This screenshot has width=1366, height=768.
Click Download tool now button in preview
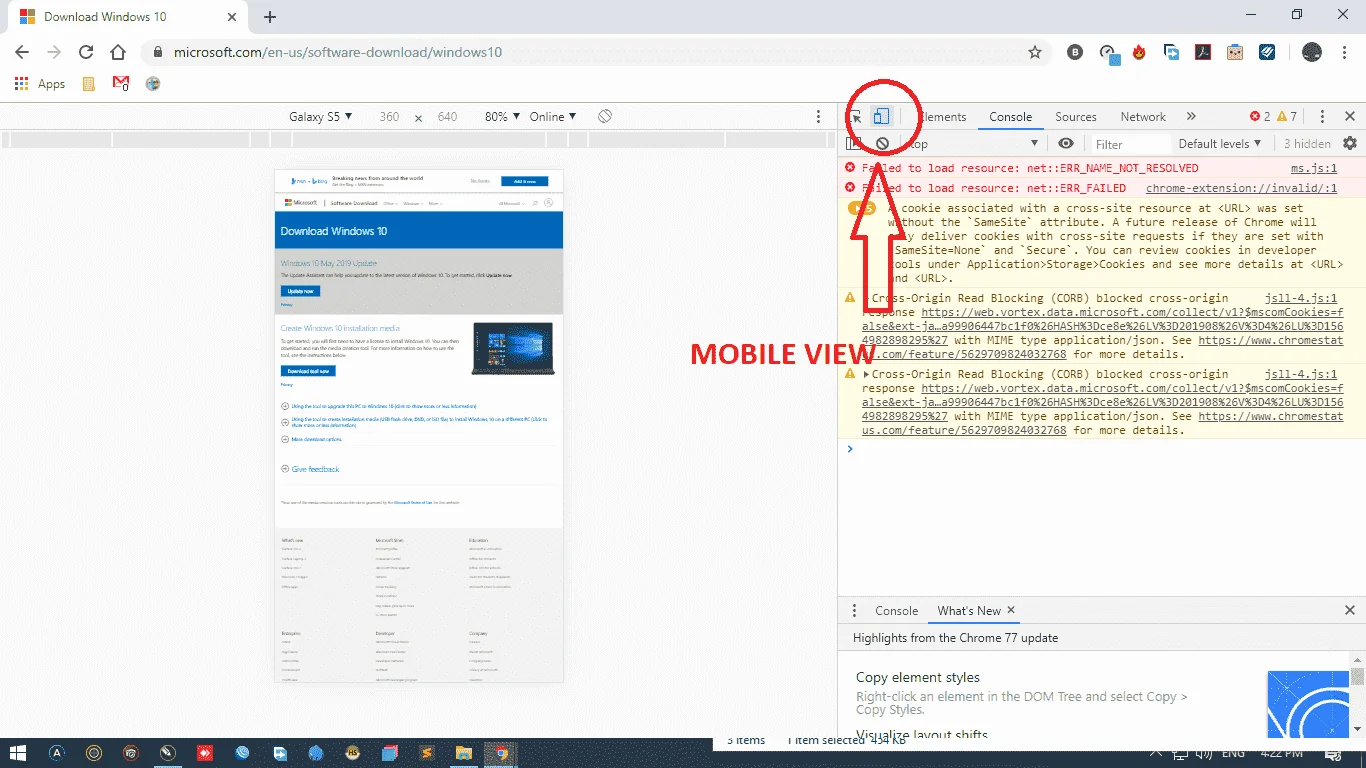point(308,371)
